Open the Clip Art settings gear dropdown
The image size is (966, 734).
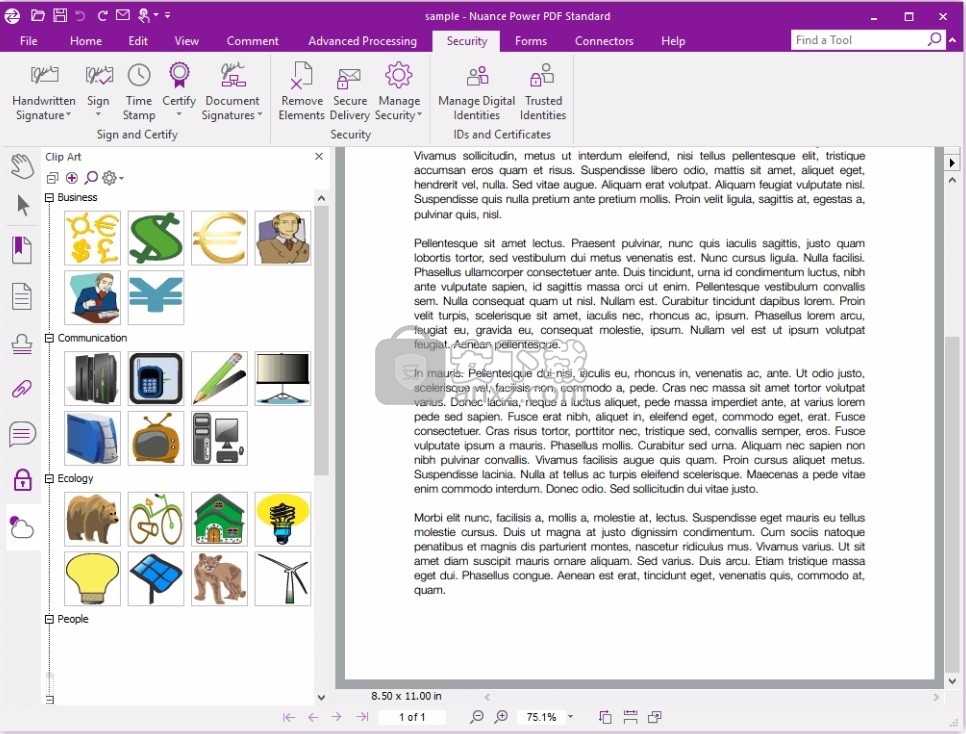pyautogui.click(x=113, y=177)
